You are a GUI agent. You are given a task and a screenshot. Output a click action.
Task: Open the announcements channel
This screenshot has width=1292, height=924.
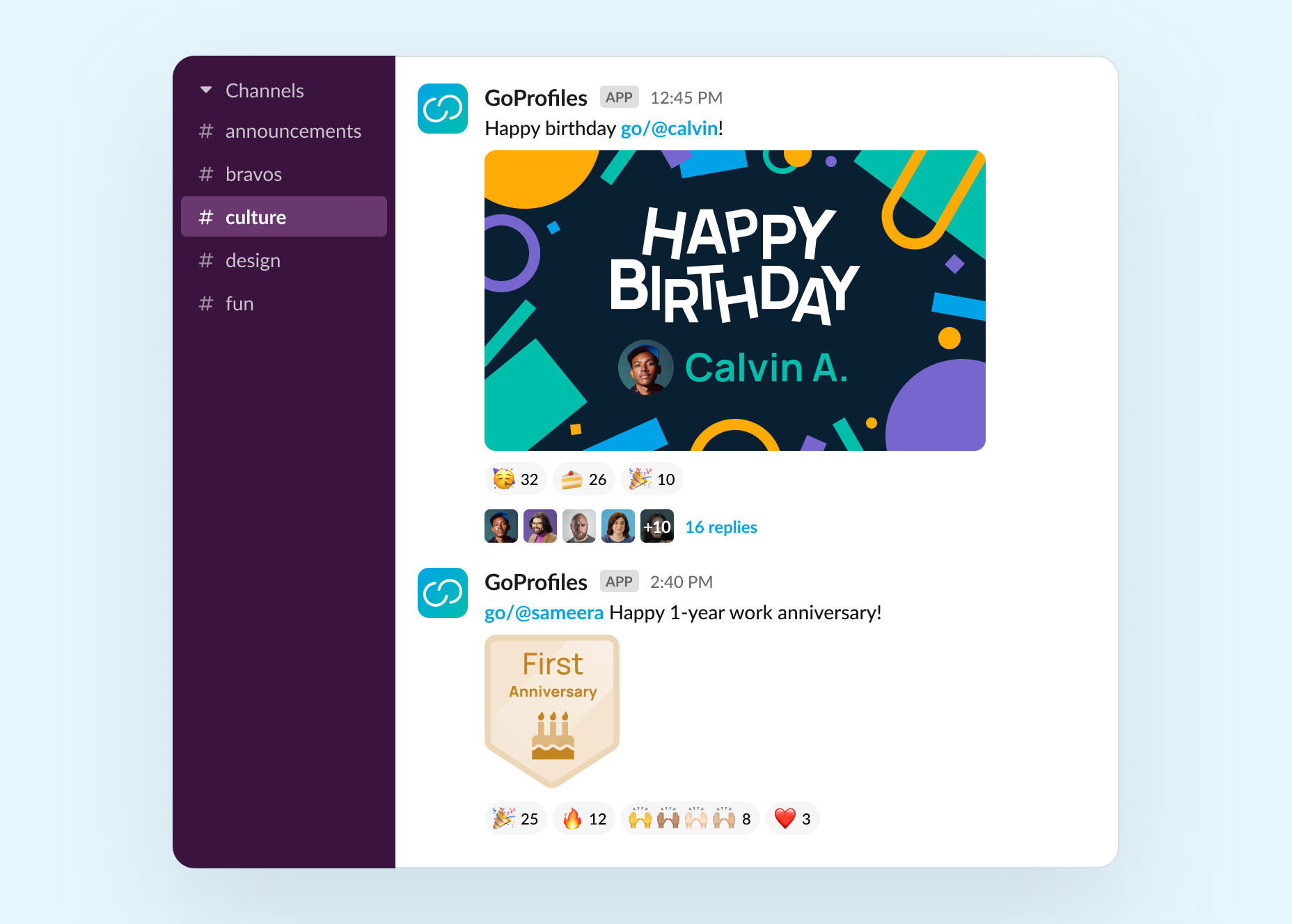click(x=284, y=131)
